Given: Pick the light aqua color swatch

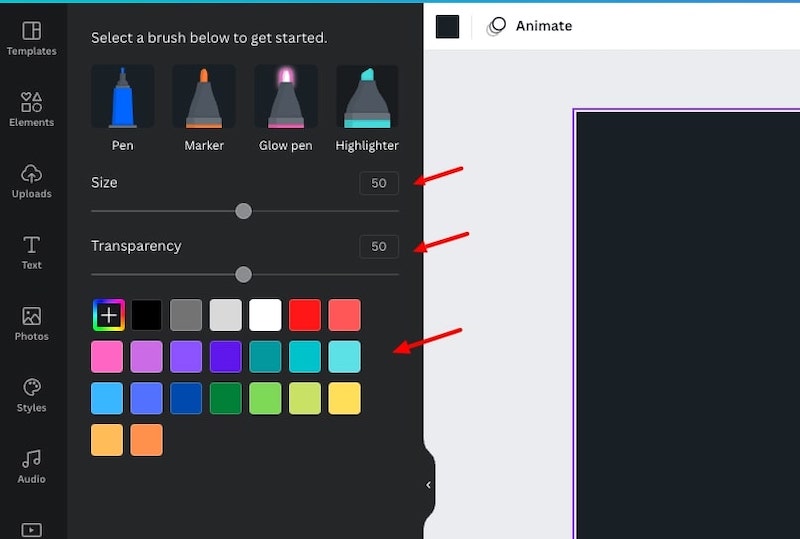Looking at the screenshot, I should [x=344, y=357].
